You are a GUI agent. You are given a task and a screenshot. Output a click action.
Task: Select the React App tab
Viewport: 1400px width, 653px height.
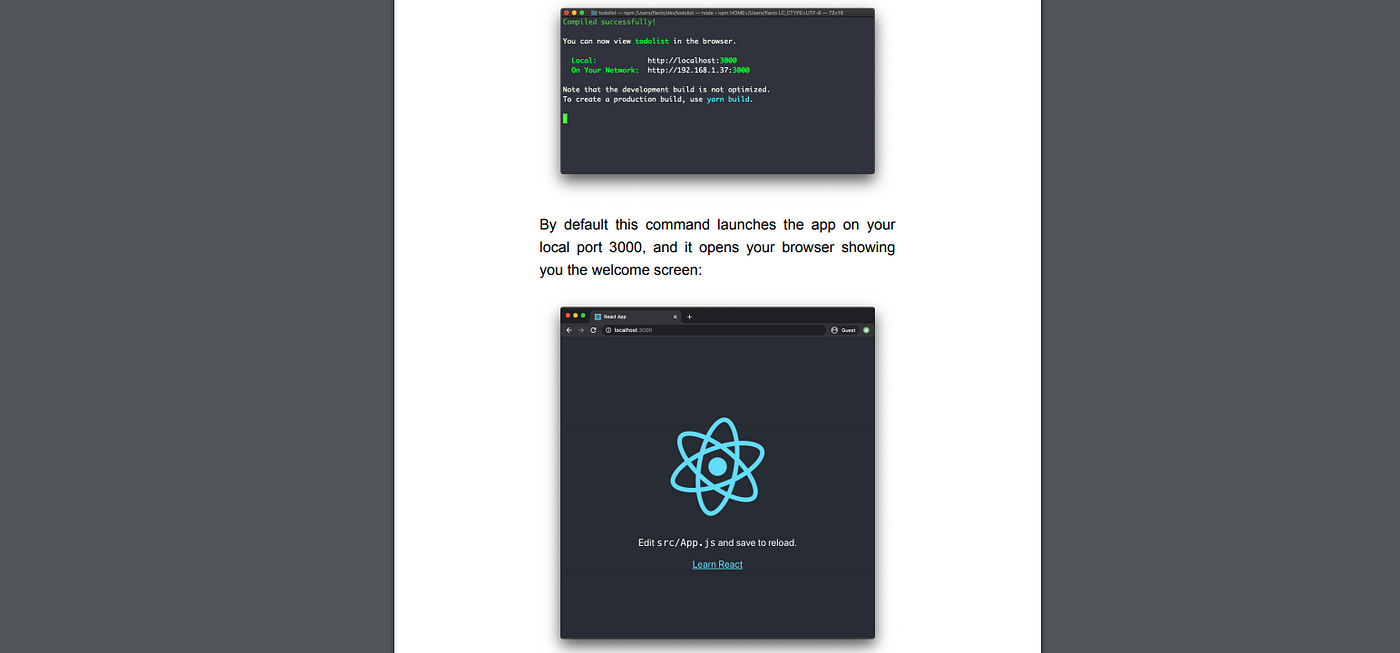(x=636, y=316)
